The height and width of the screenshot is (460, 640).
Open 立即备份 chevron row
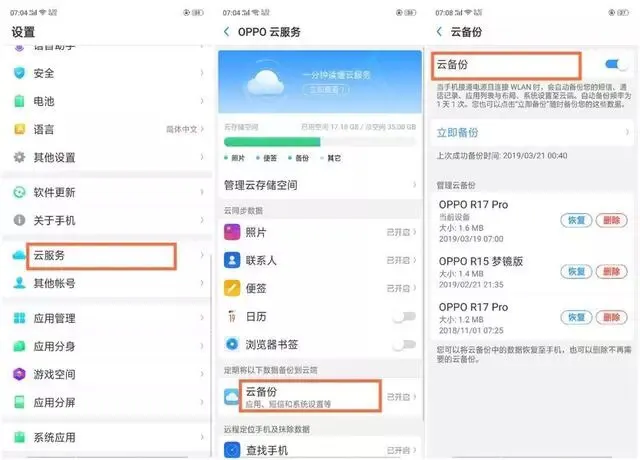(625, 131)
